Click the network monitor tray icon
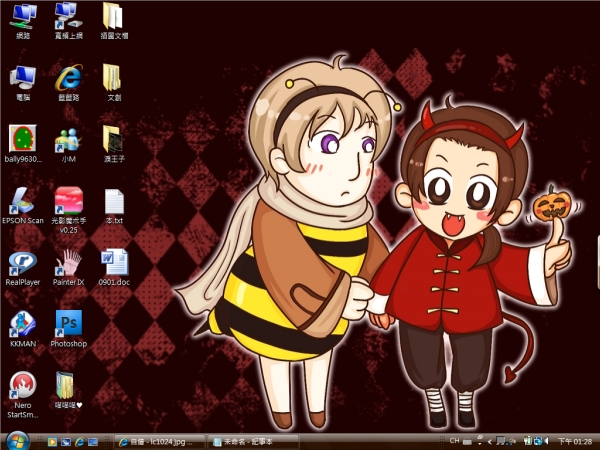Screen dimensions: 600x450 click(x=501, y=441)
